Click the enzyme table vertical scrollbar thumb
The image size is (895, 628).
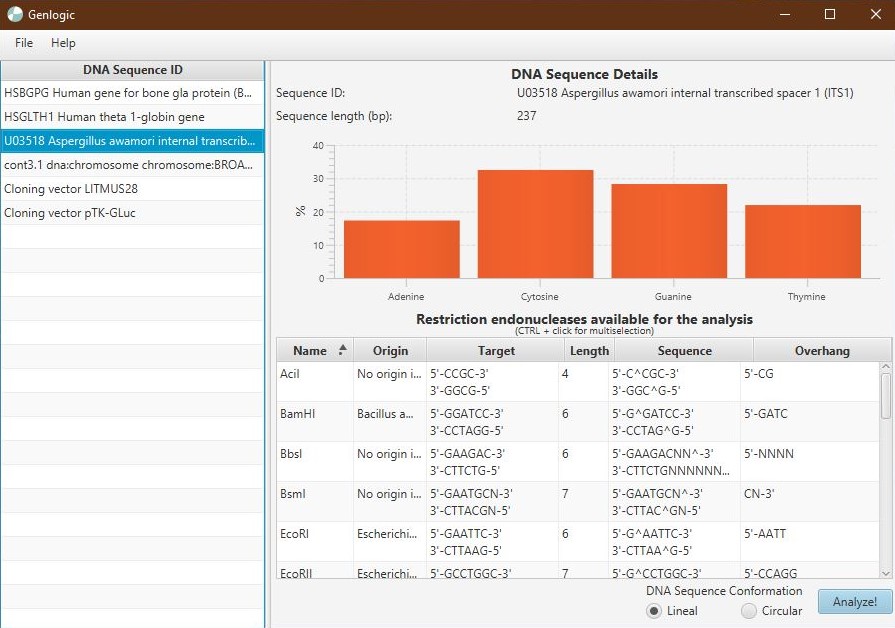(885, 396)
